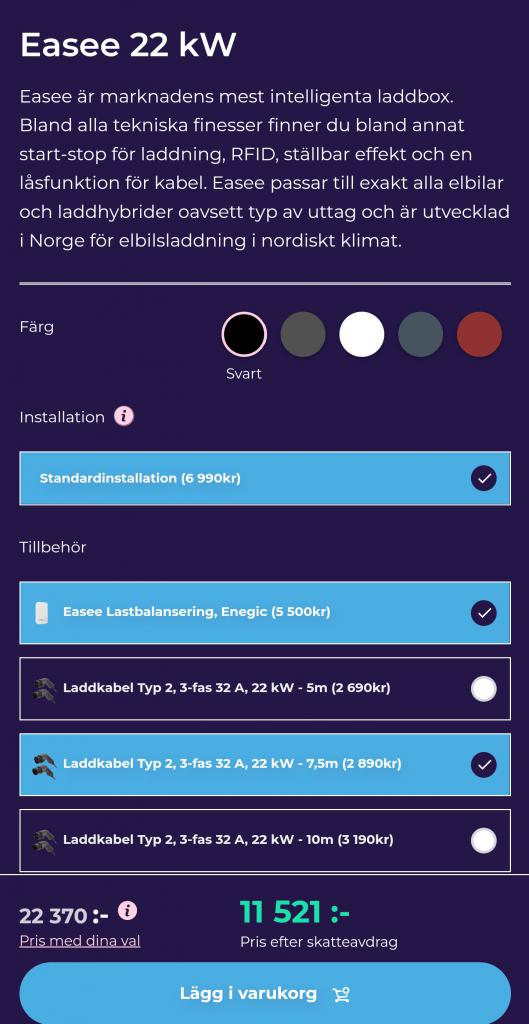
Task: Choose the white color swatch
Action: point(362,334)
